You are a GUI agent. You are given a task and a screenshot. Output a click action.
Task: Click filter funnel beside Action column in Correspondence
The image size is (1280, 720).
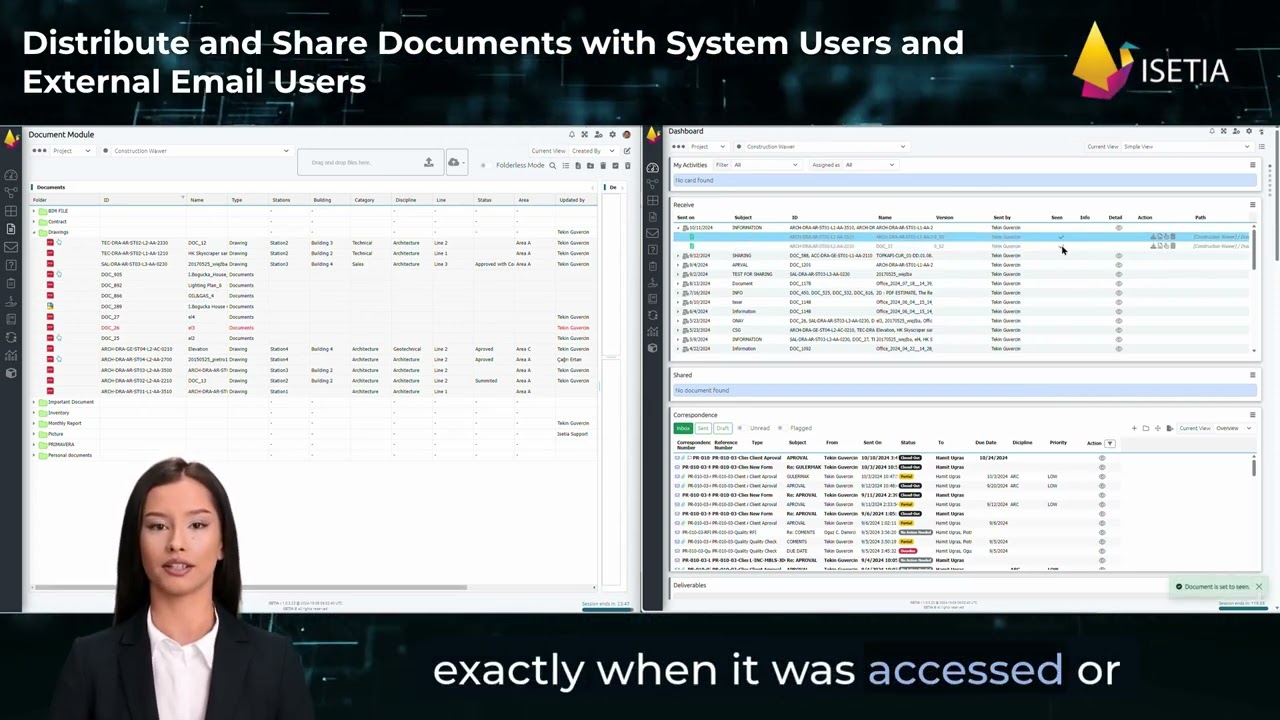1110,443
